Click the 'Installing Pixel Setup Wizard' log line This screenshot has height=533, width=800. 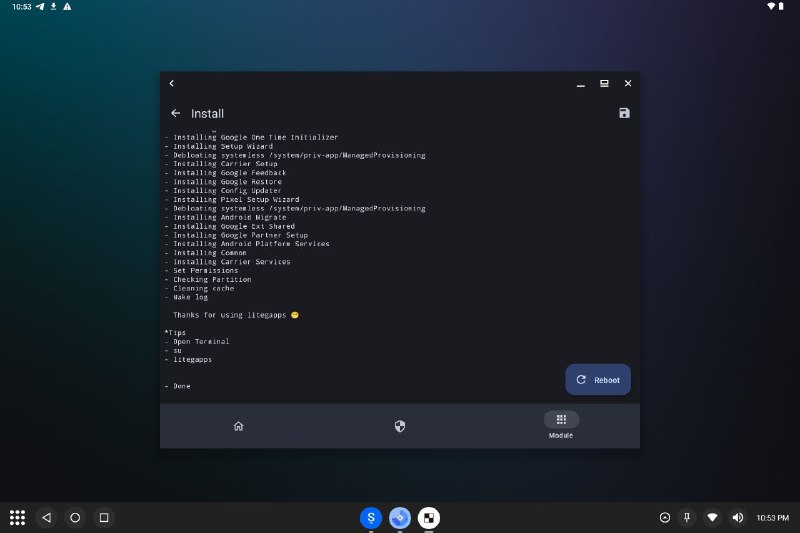tap(232, 199)
